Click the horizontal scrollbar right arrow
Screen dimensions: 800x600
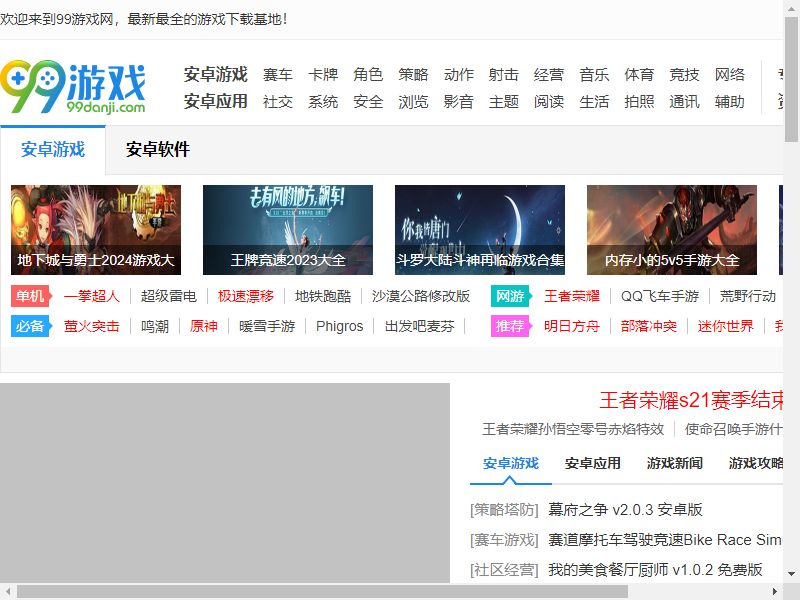776,592
